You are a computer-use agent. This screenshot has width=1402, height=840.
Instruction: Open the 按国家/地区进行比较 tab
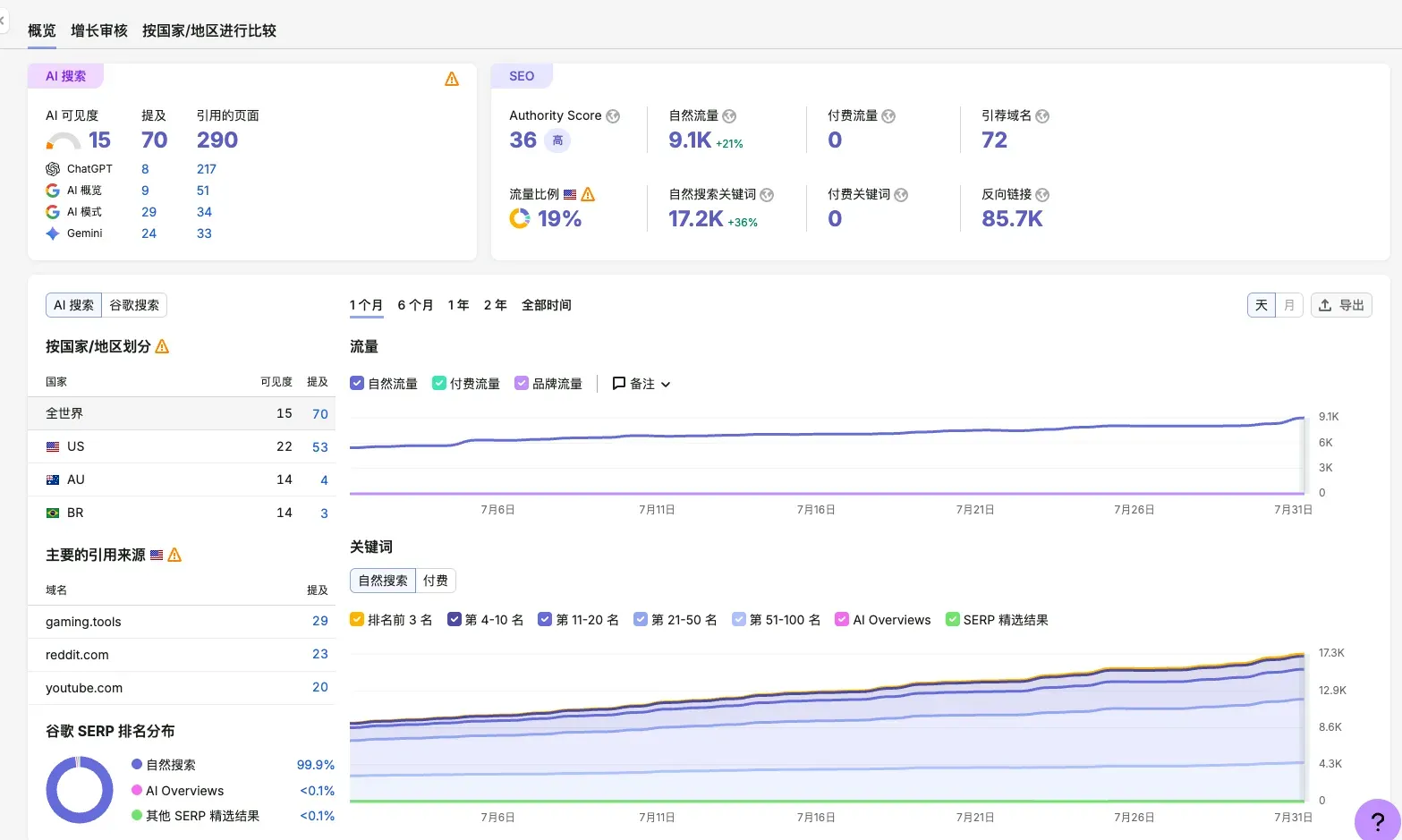click(x=209, y=30)
